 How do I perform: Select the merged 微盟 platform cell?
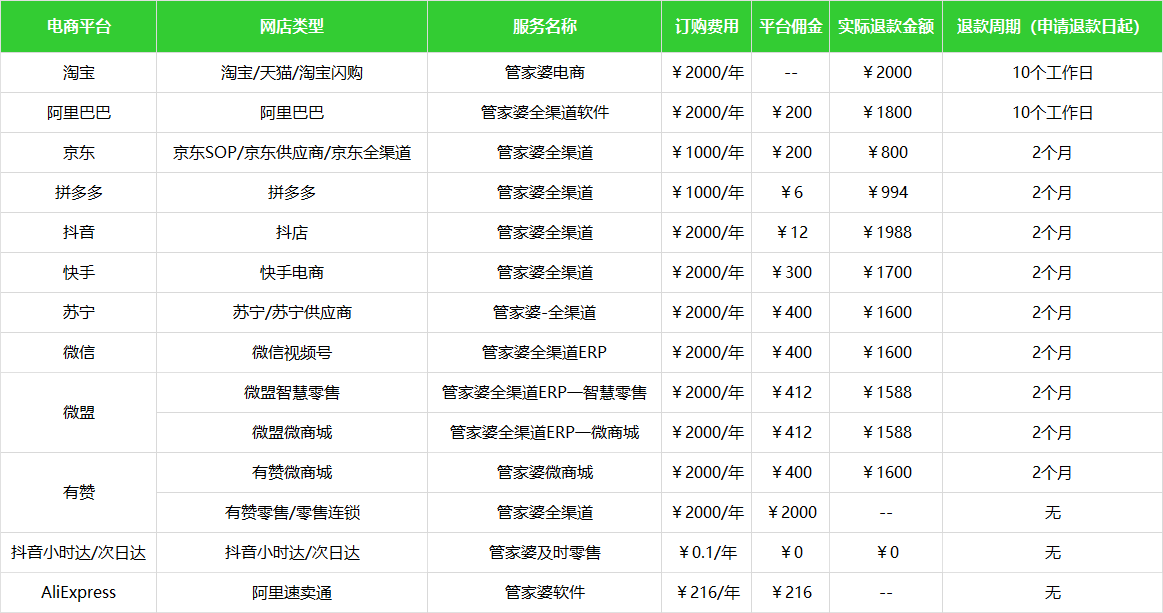79,413
